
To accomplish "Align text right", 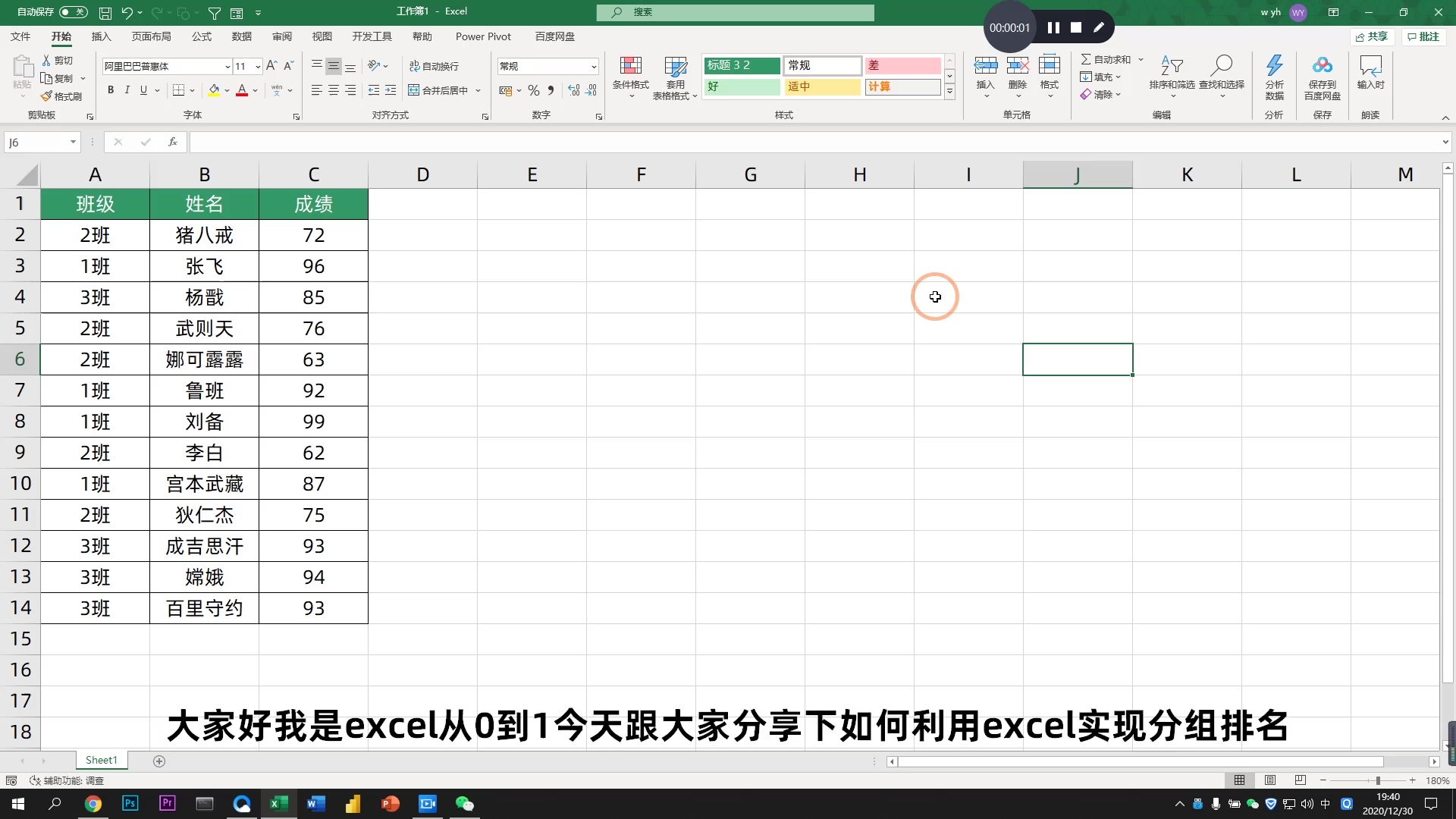I will 350,90.
